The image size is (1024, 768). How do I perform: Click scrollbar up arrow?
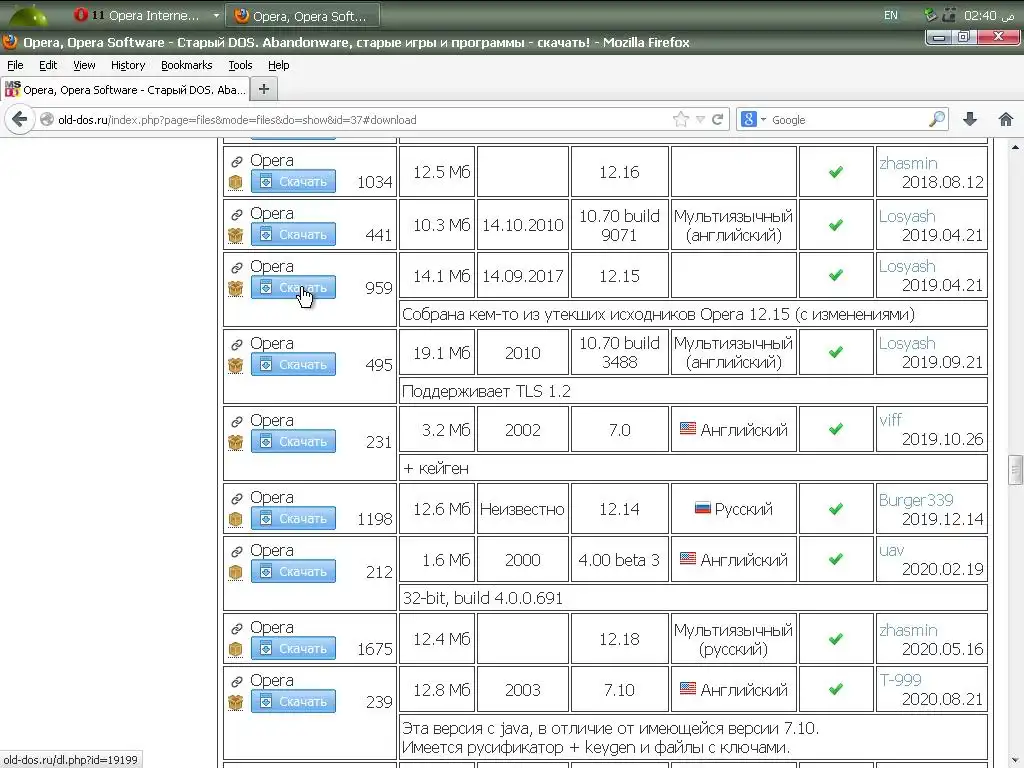1015,148
